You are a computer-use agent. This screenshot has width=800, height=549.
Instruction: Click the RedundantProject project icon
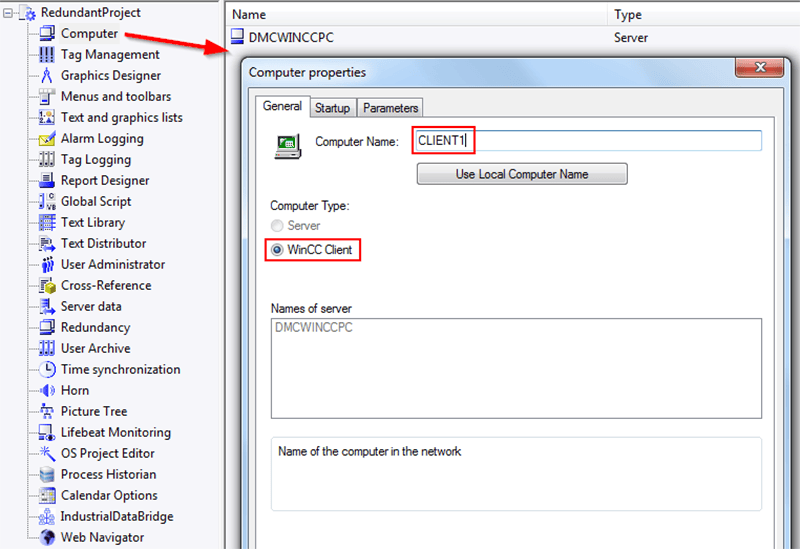pyautogui.click(x=29, y=13)
